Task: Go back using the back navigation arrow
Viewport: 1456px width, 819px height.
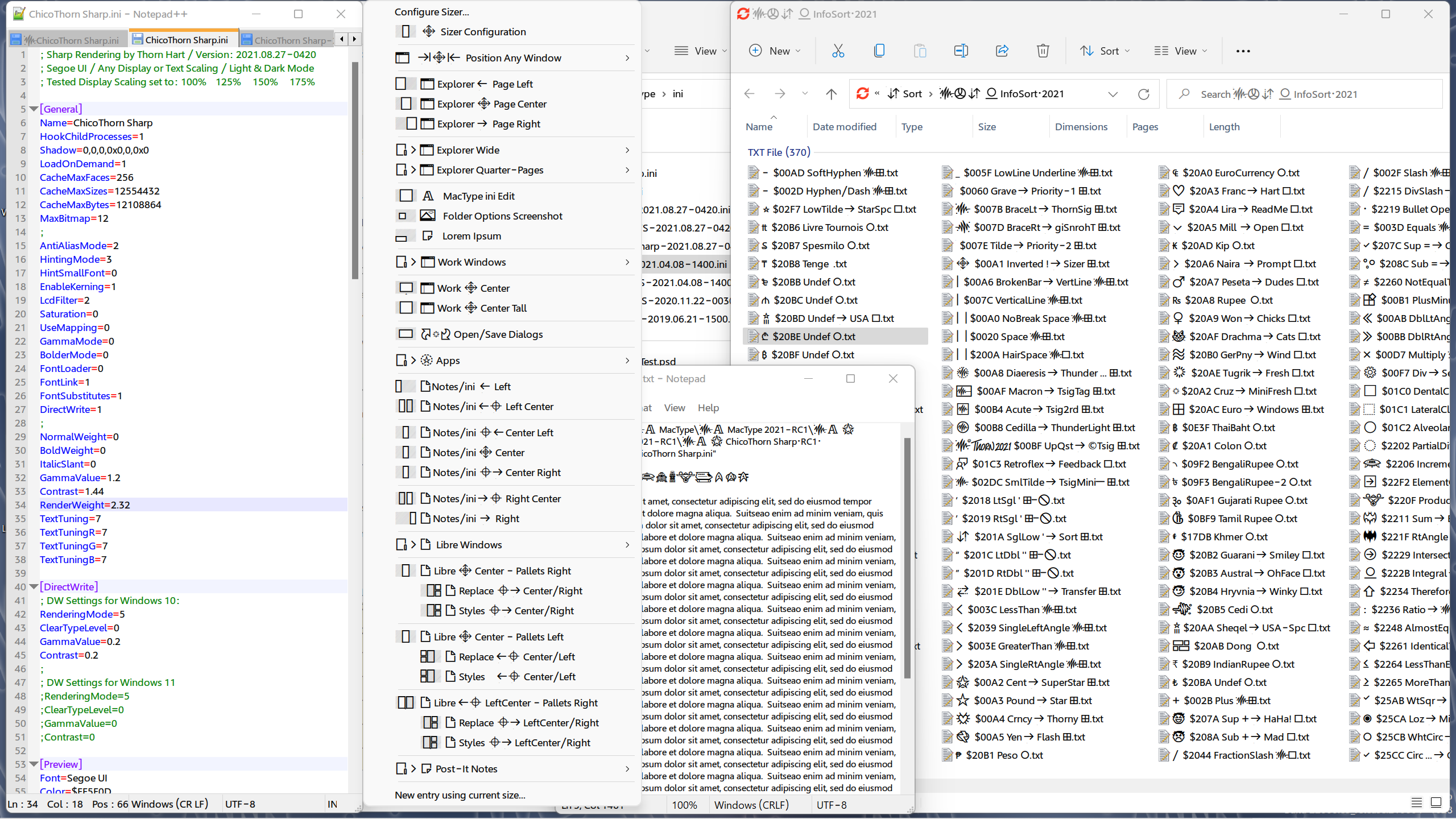Action: point(748,94)
